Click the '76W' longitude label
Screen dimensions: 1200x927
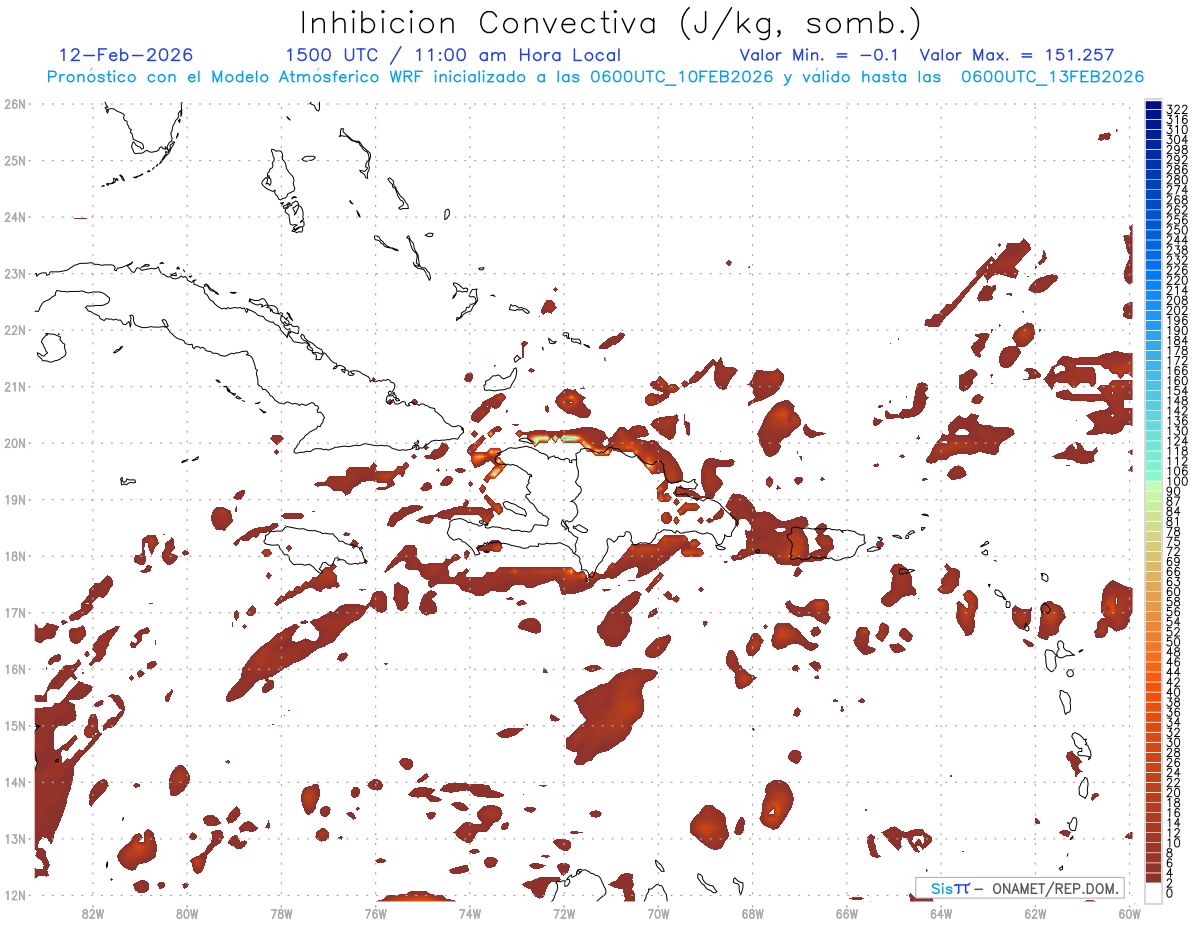tap(375, 913)
